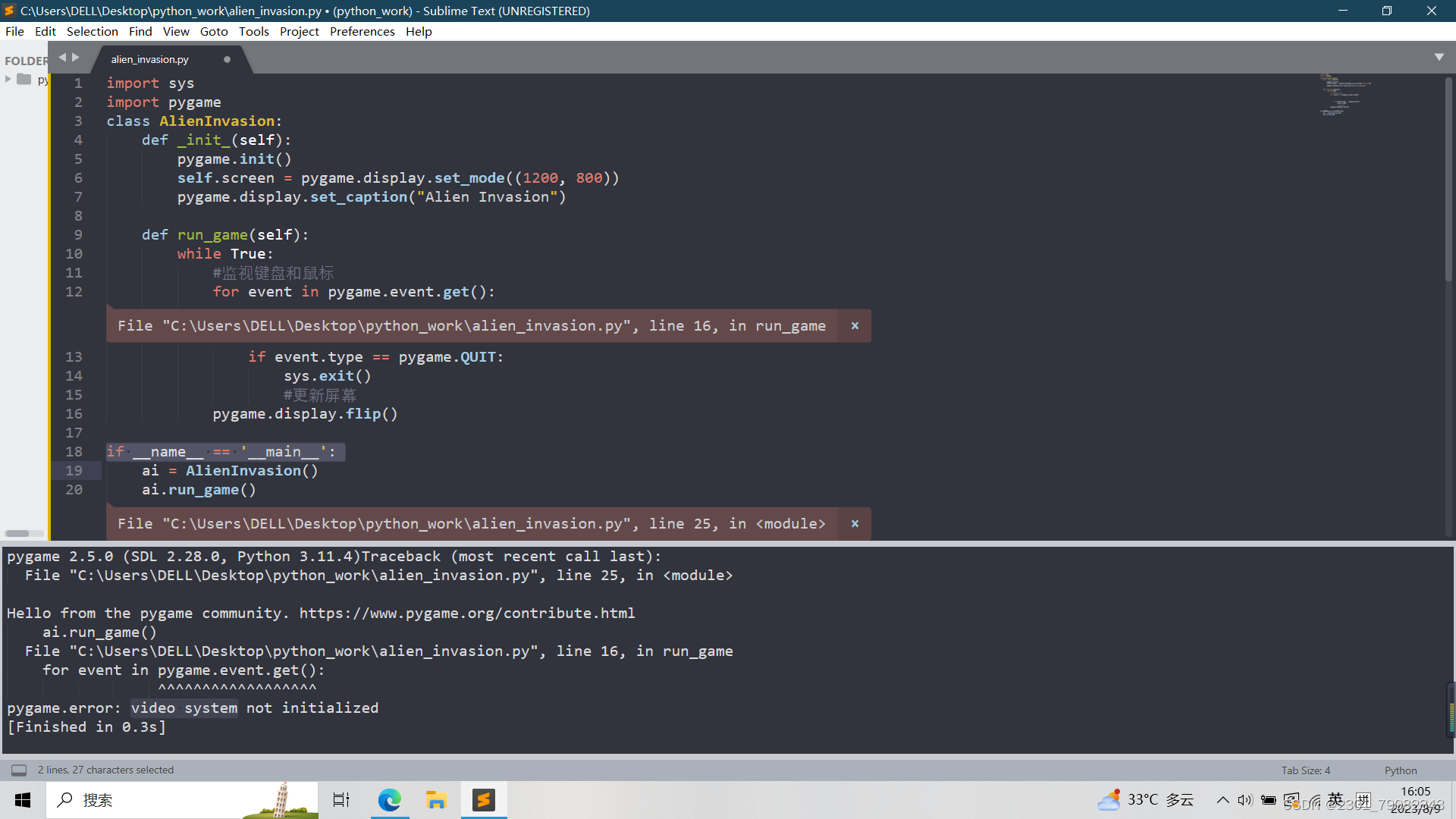Open the Python syntax selector in status bar

click(1400, 770)
